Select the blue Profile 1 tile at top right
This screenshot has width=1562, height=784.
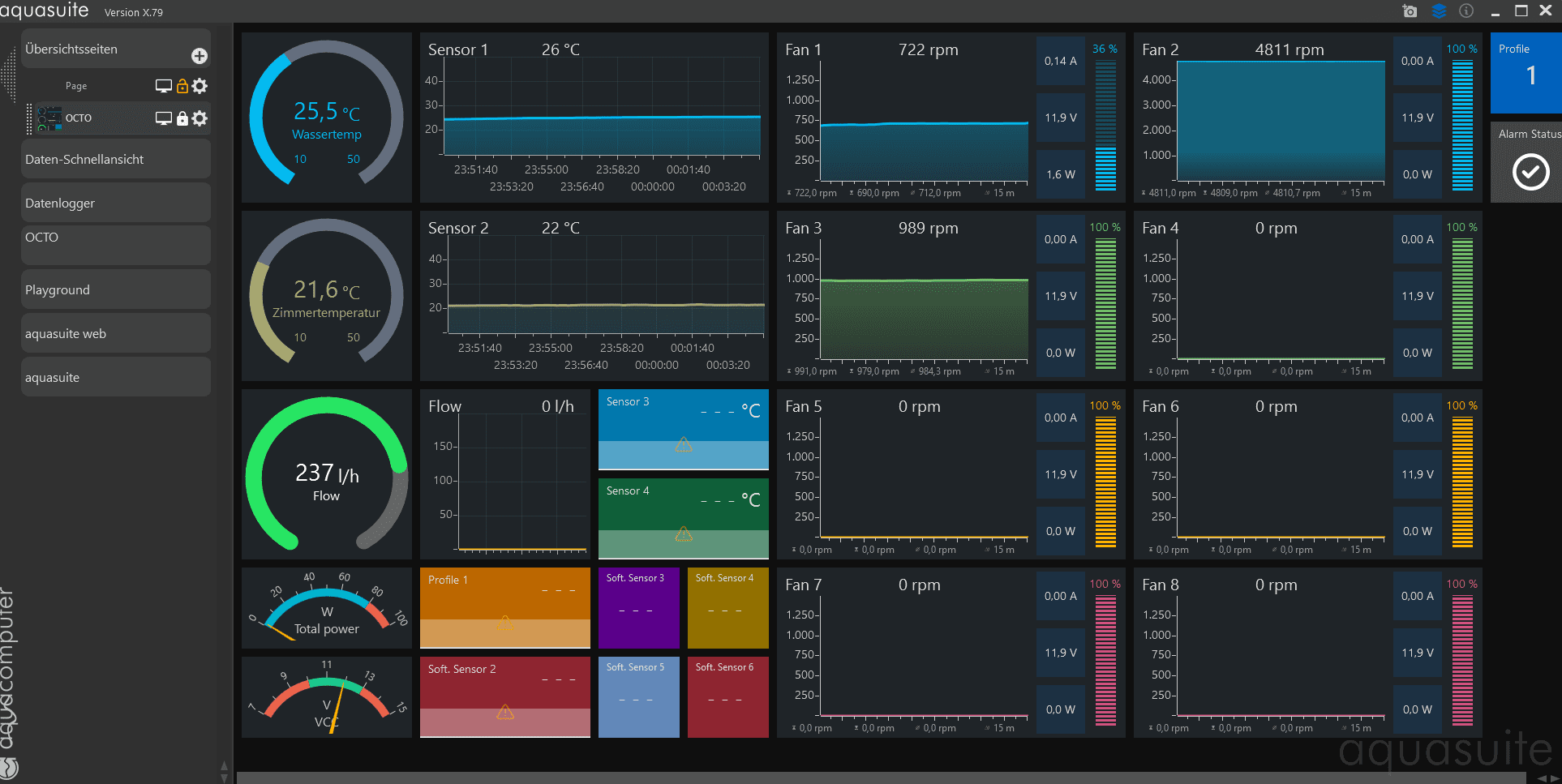(x=1526, y=73)
